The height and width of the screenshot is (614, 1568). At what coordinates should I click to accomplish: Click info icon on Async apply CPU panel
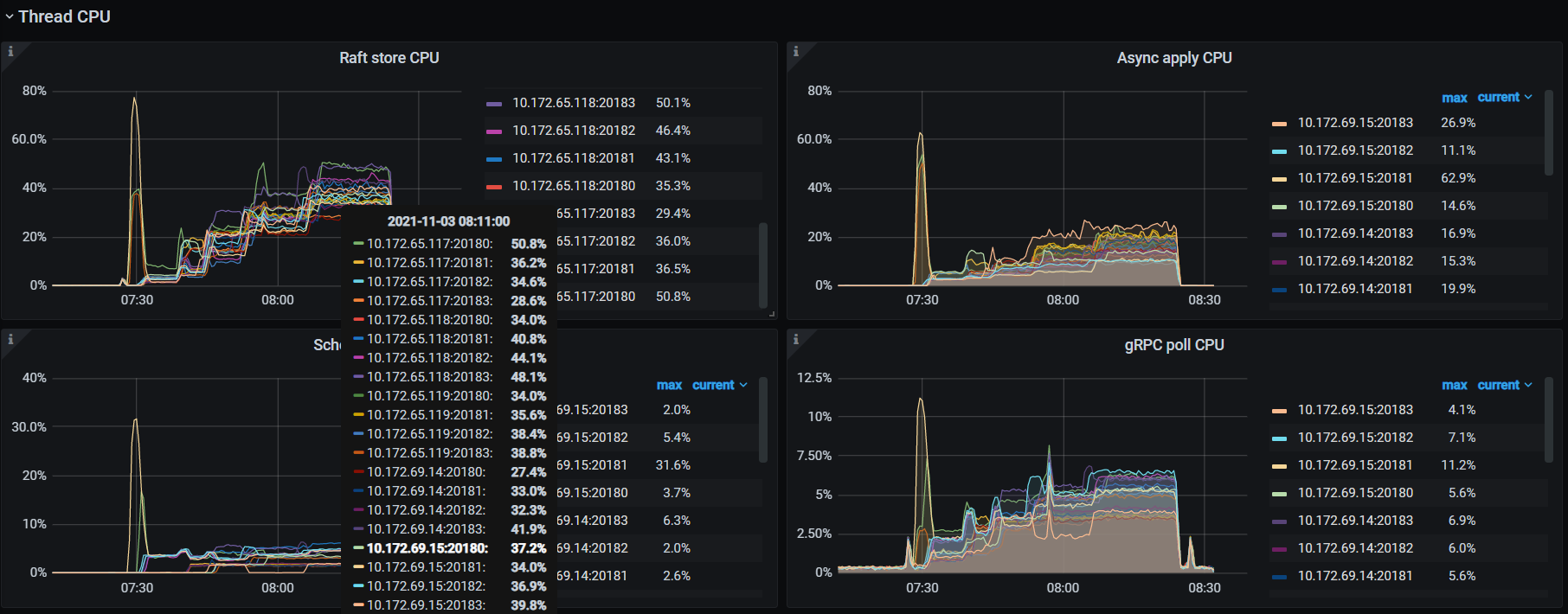[x=796, y=52]
